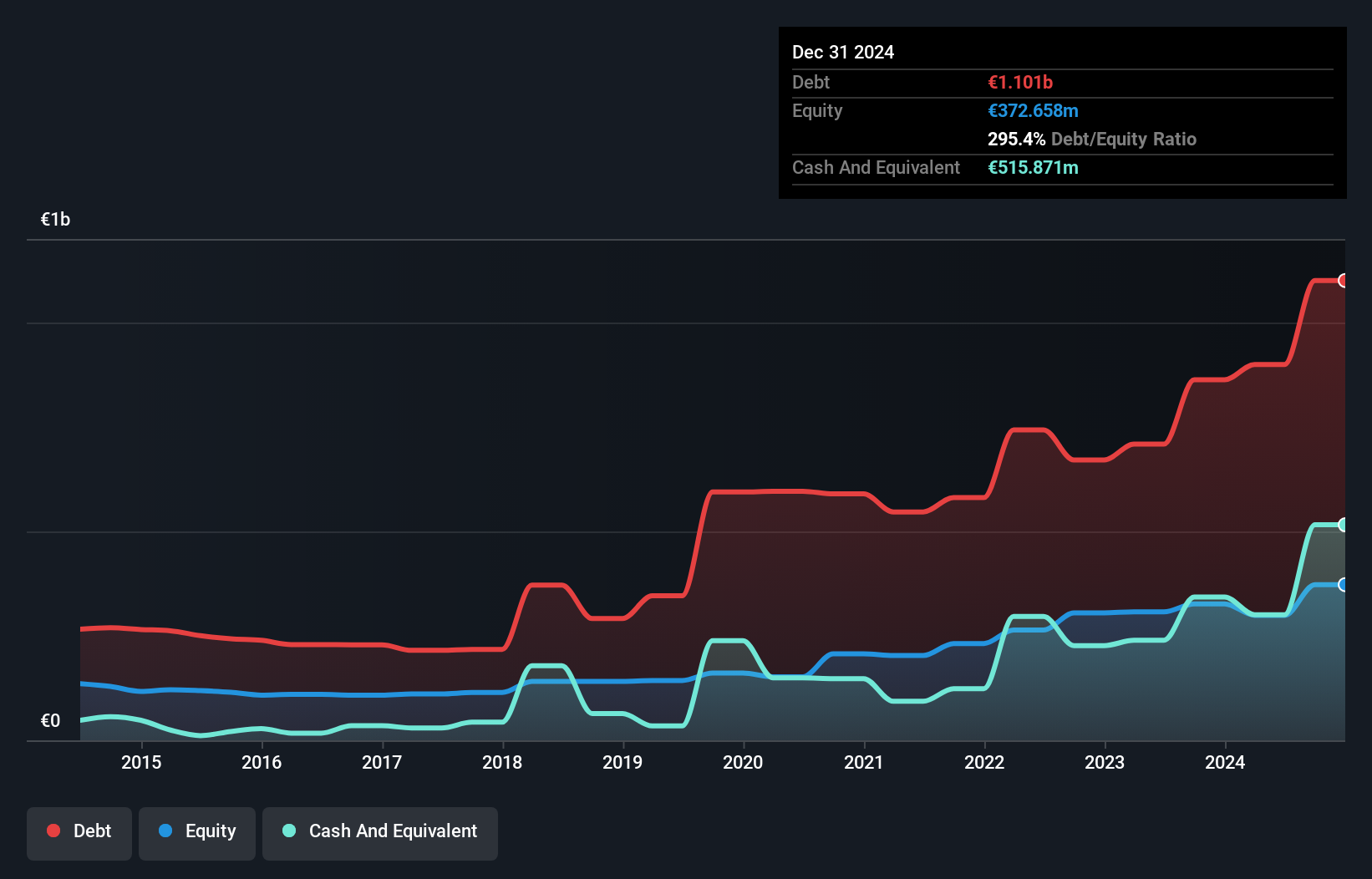1372x879 pixels.
Task: Toggle the Cash And Equivalent legend button
Action: (380, 833)
